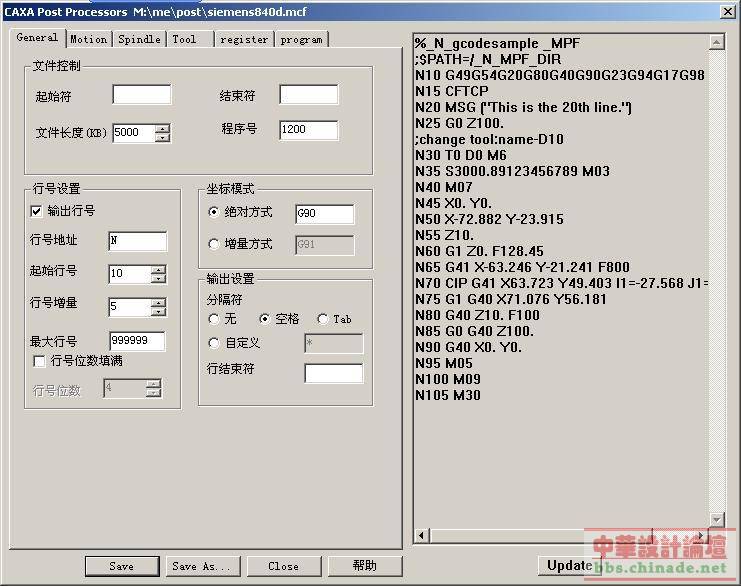Decrease 起始行号 with the down arrow
The image size is (741, 586).
tap(158, 279)
